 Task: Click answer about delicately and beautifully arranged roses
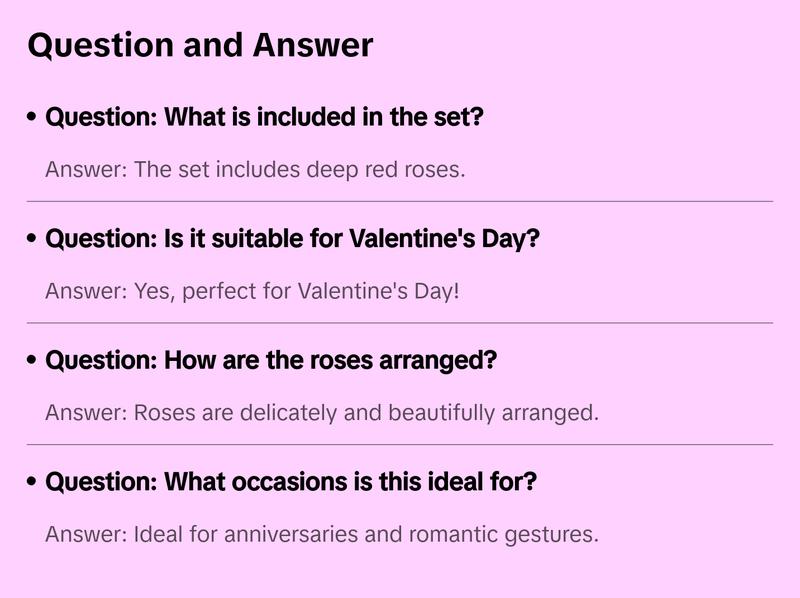[x=322, y=413]
